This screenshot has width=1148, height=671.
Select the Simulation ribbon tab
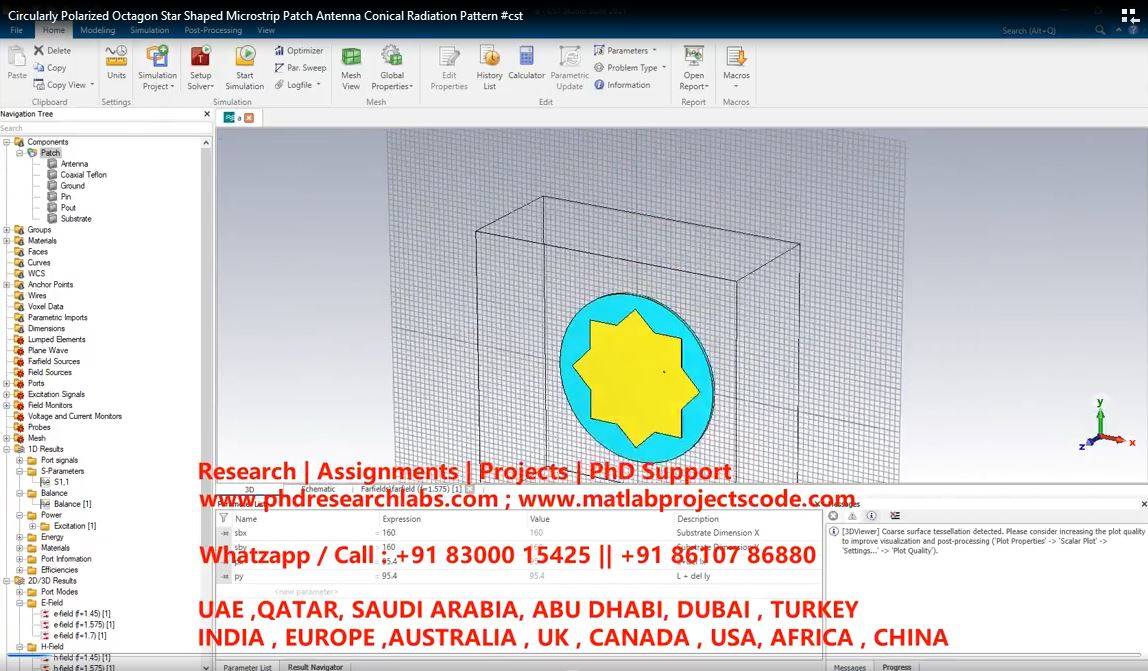[x=149, y=30]
